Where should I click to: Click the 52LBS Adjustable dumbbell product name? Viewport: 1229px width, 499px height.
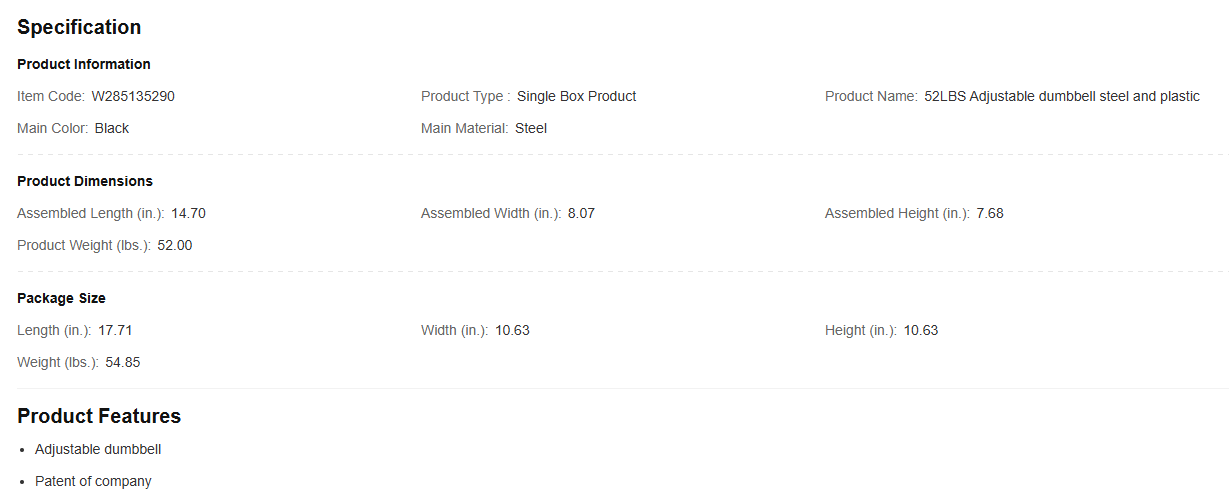[x=1061, y=96]
